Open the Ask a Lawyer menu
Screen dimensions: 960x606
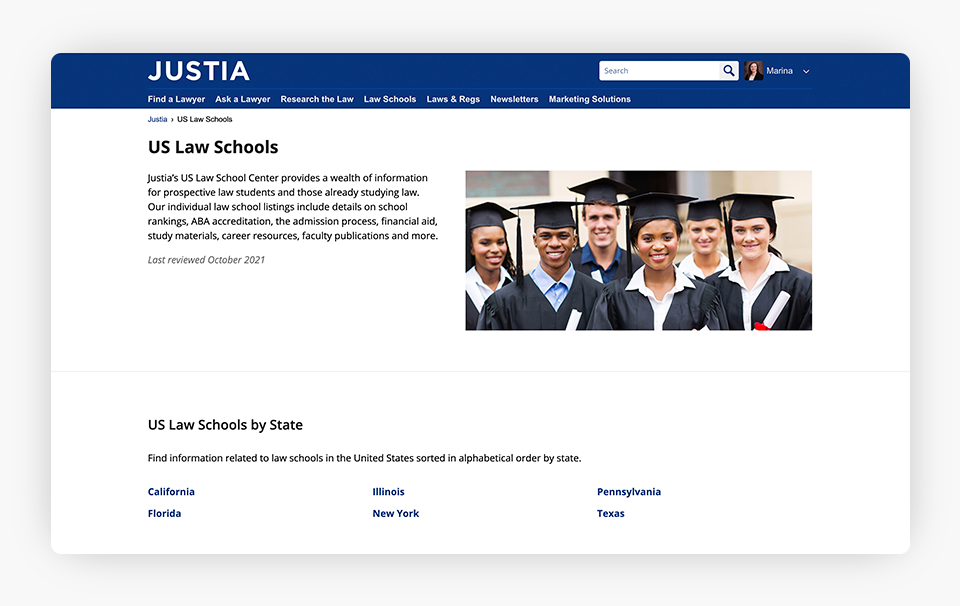[x=243, y=99]
